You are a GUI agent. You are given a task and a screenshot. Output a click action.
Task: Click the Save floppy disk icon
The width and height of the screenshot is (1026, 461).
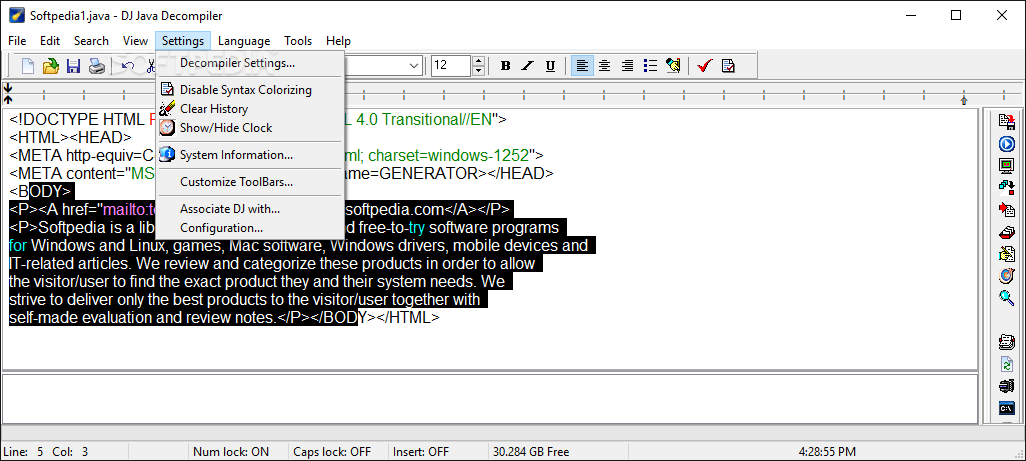73,65
